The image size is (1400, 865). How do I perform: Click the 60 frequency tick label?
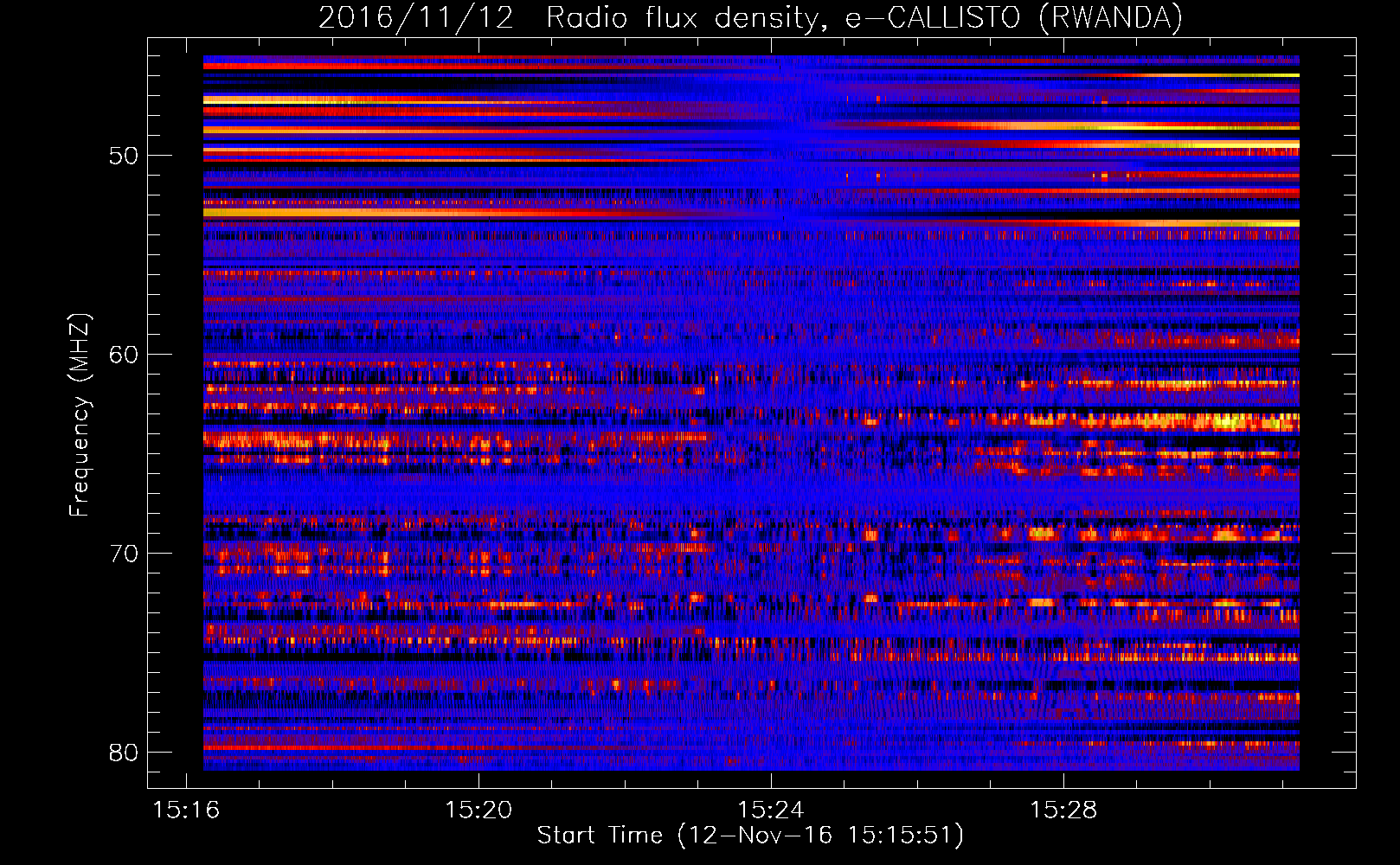(x=124, y=355)
